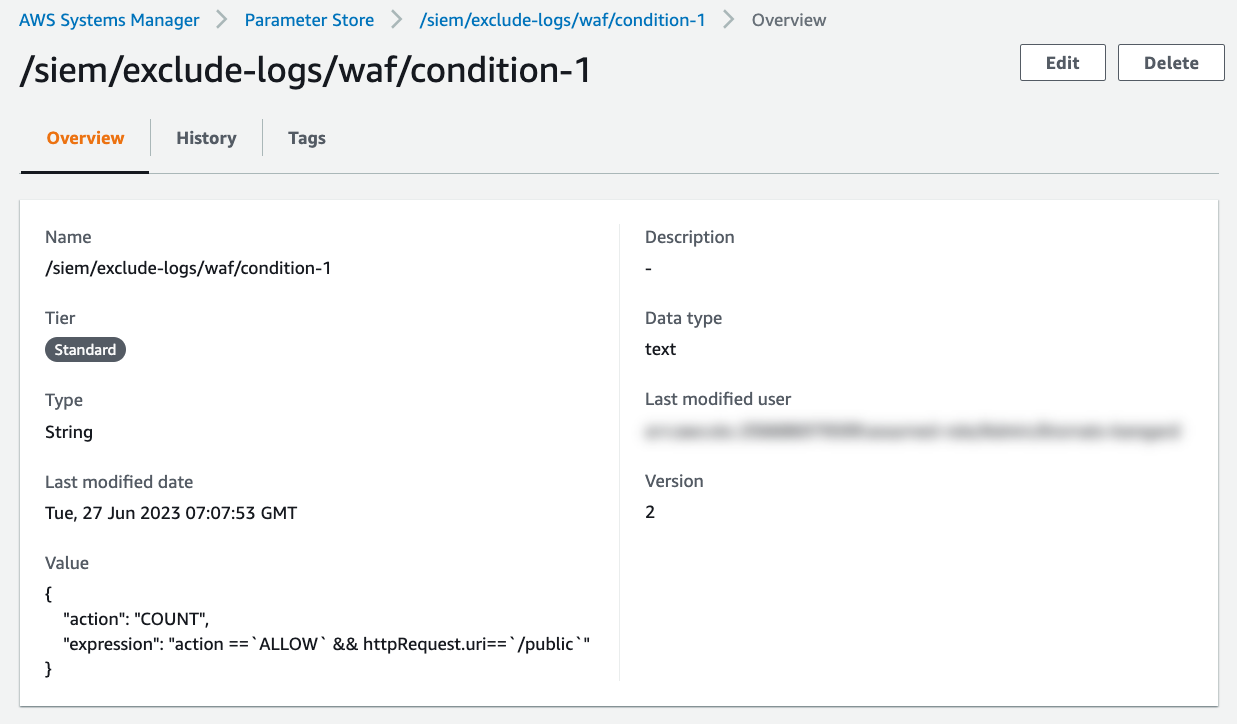The height and width of the screenshot is (724, 1237).
Task: Click the chevron after Parameter Store breadcrumb
Action: coord(397,20)
